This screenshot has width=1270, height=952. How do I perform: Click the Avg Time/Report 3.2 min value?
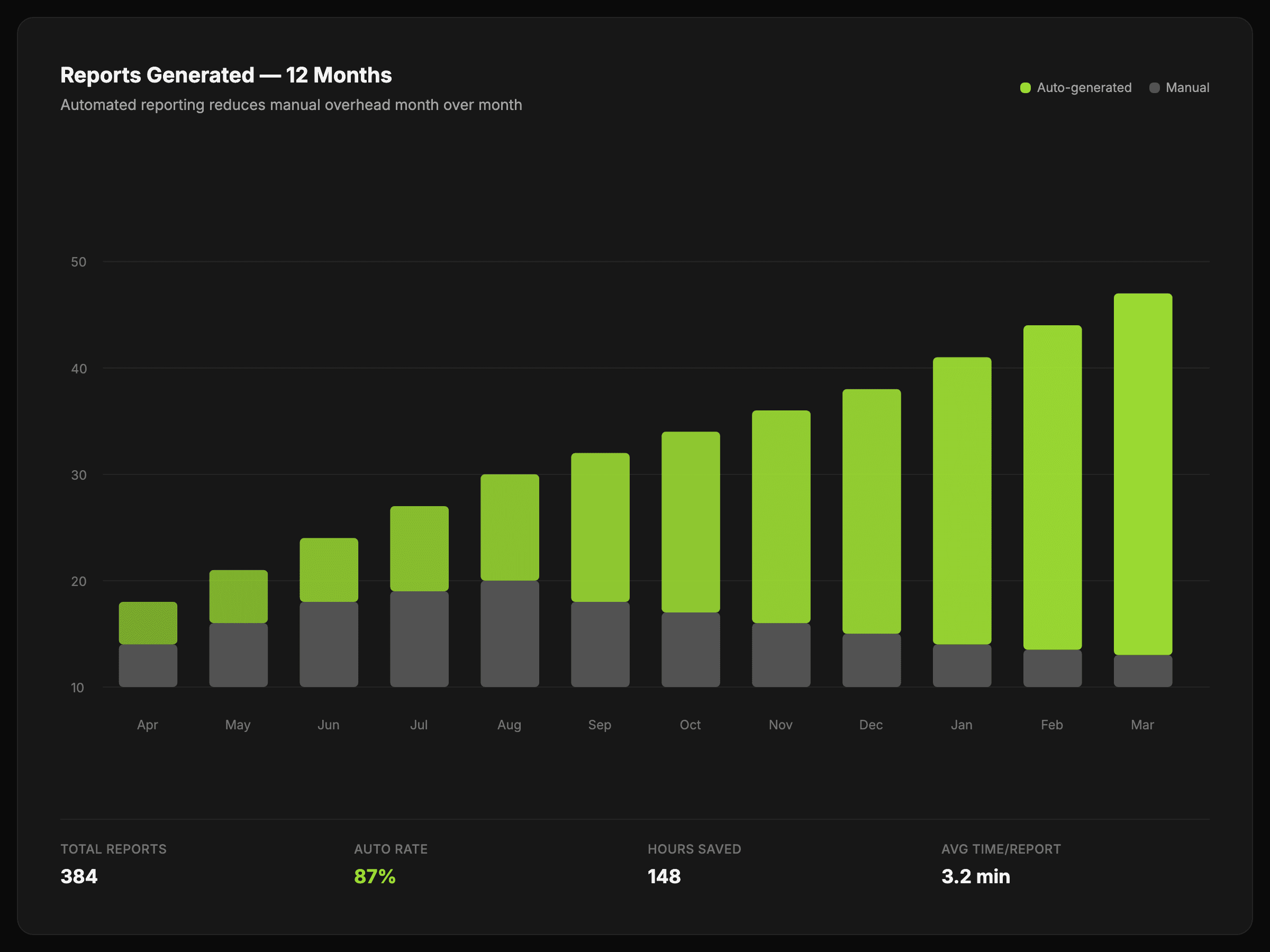[975, 876]
